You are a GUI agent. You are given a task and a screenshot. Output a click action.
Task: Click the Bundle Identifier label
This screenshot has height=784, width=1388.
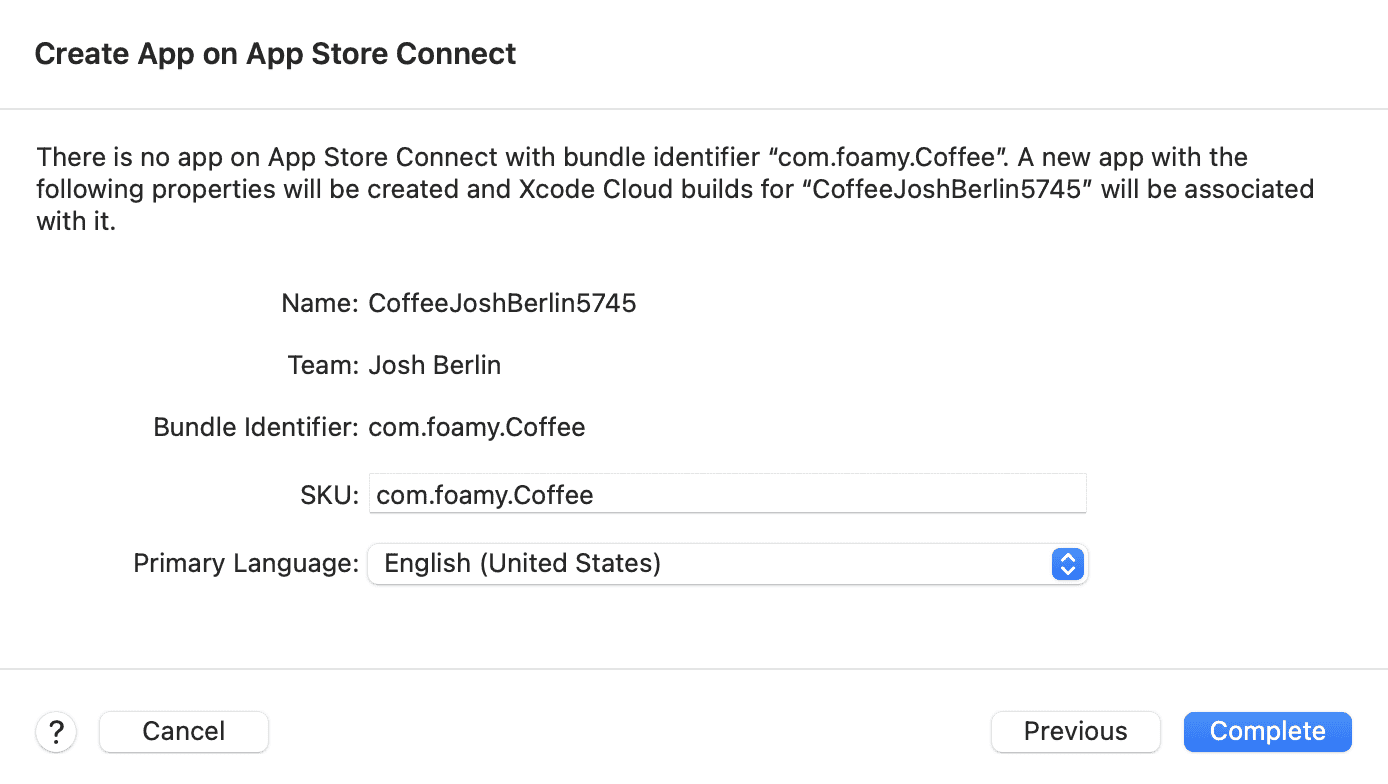tap(255, 427)
